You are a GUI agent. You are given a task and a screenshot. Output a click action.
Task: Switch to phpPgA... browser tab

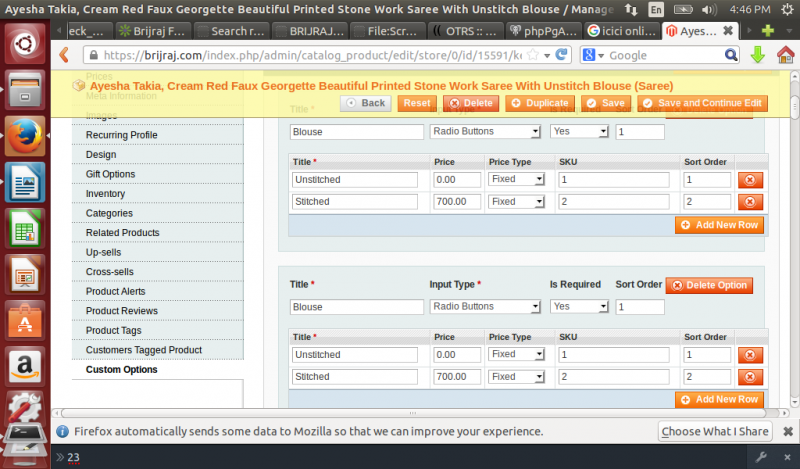coord(544,31)
